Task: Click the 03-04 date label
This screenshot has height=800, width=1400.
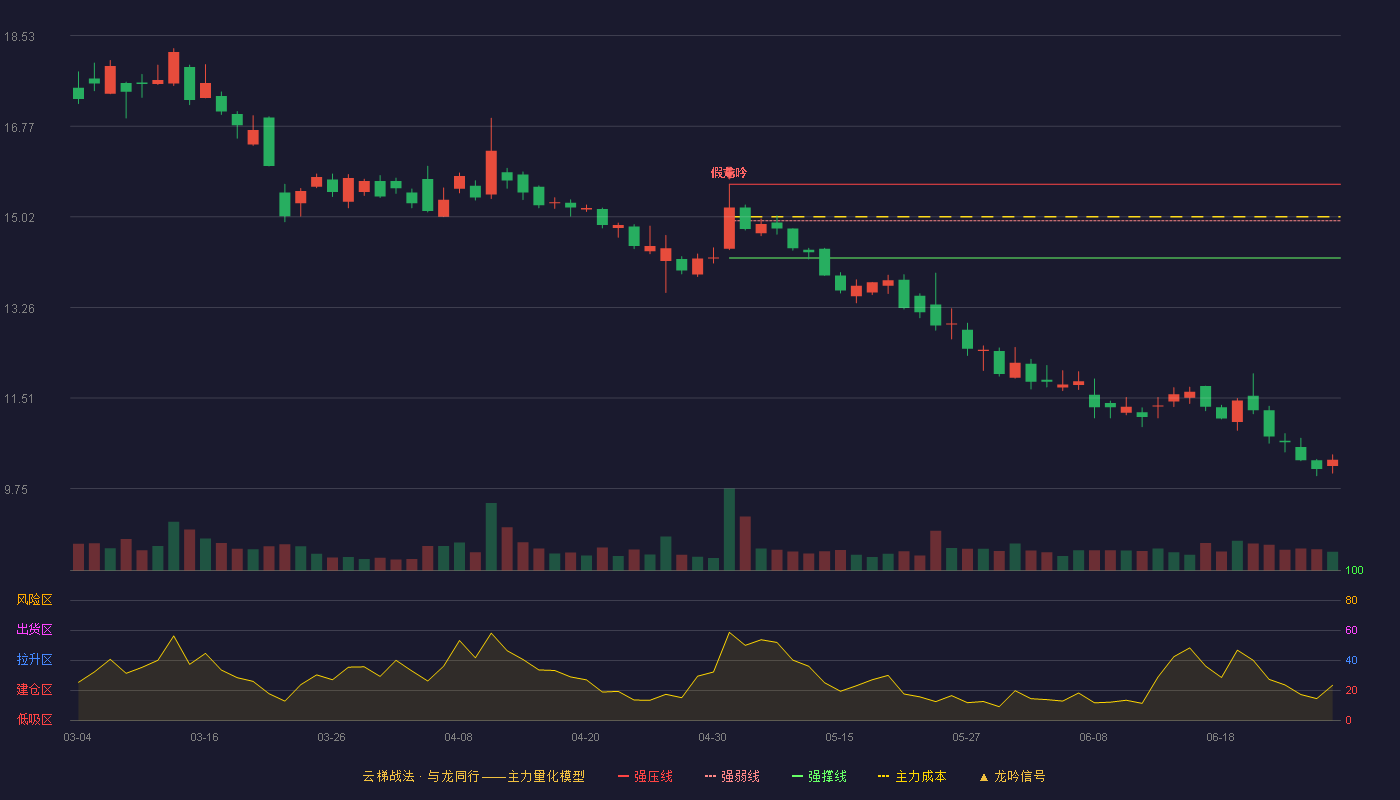Action: pyautogui.click(x=78, y=737)
